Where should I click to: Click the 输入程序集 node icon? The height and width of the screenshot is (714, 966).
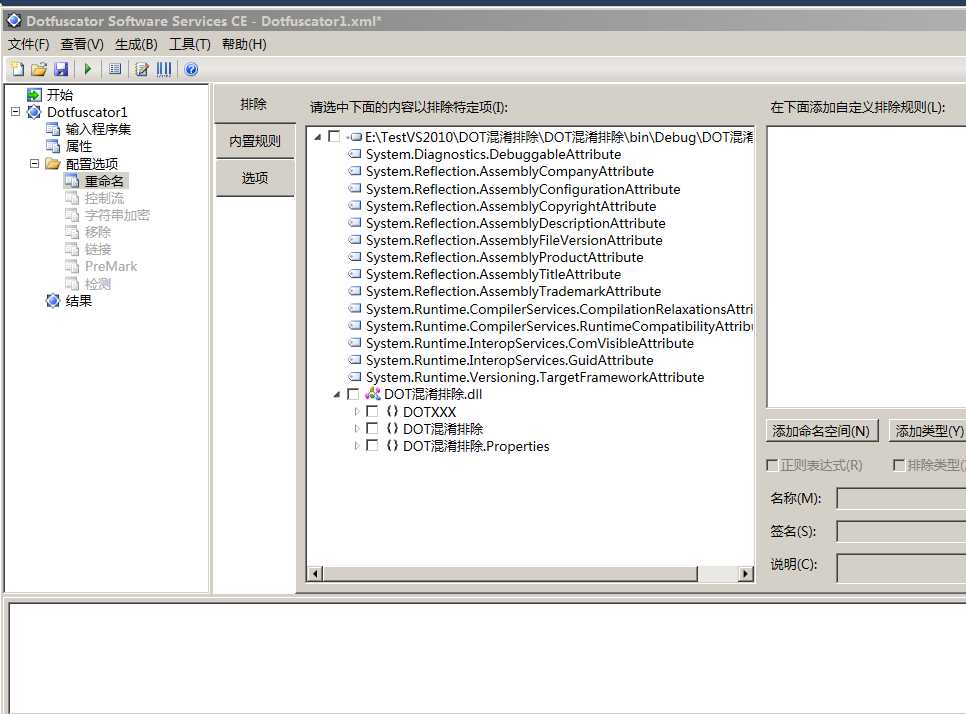(x=53, y=129)
